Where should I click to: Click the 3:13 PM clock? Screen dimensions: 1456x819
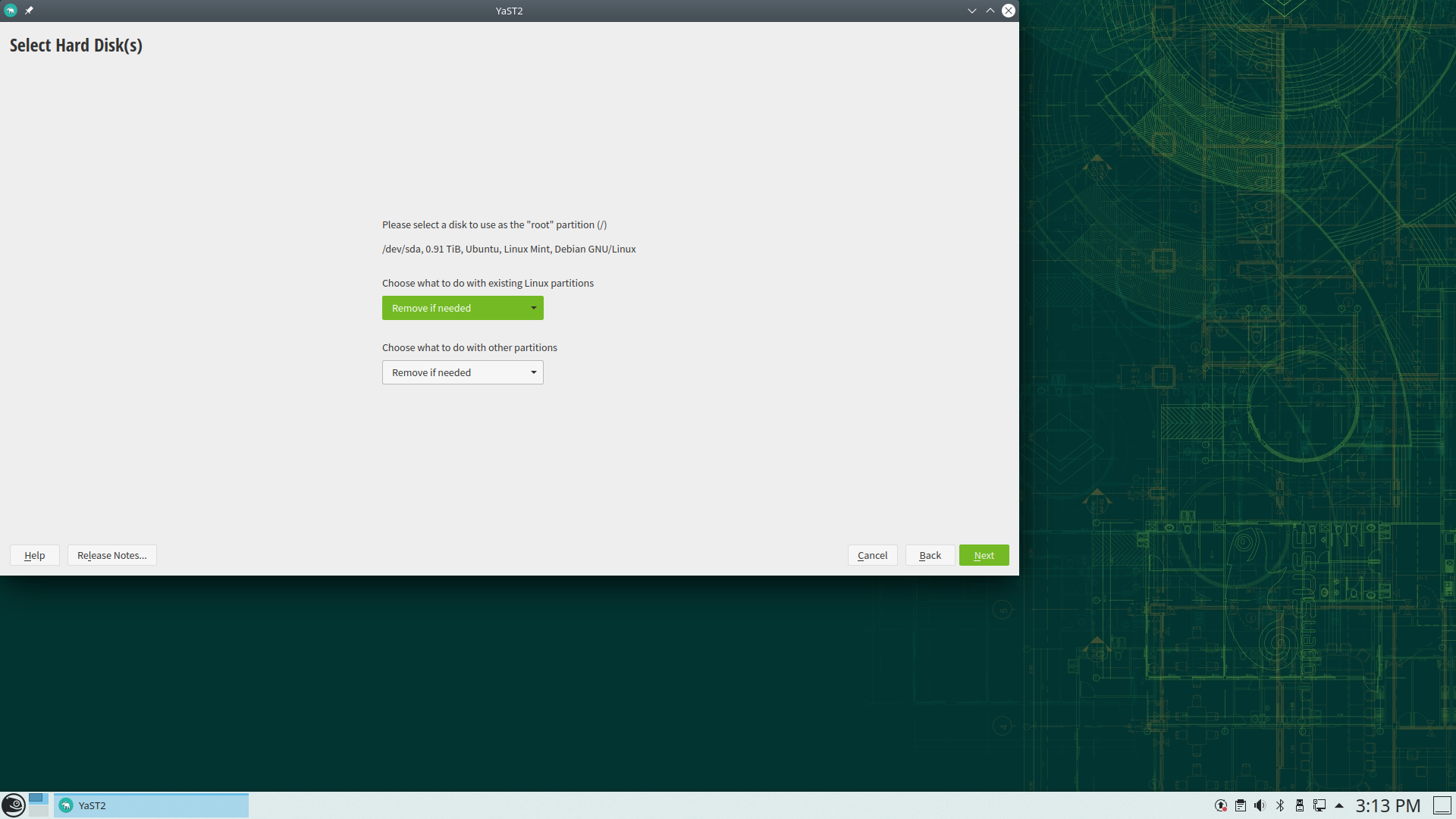coord(1388,805)
